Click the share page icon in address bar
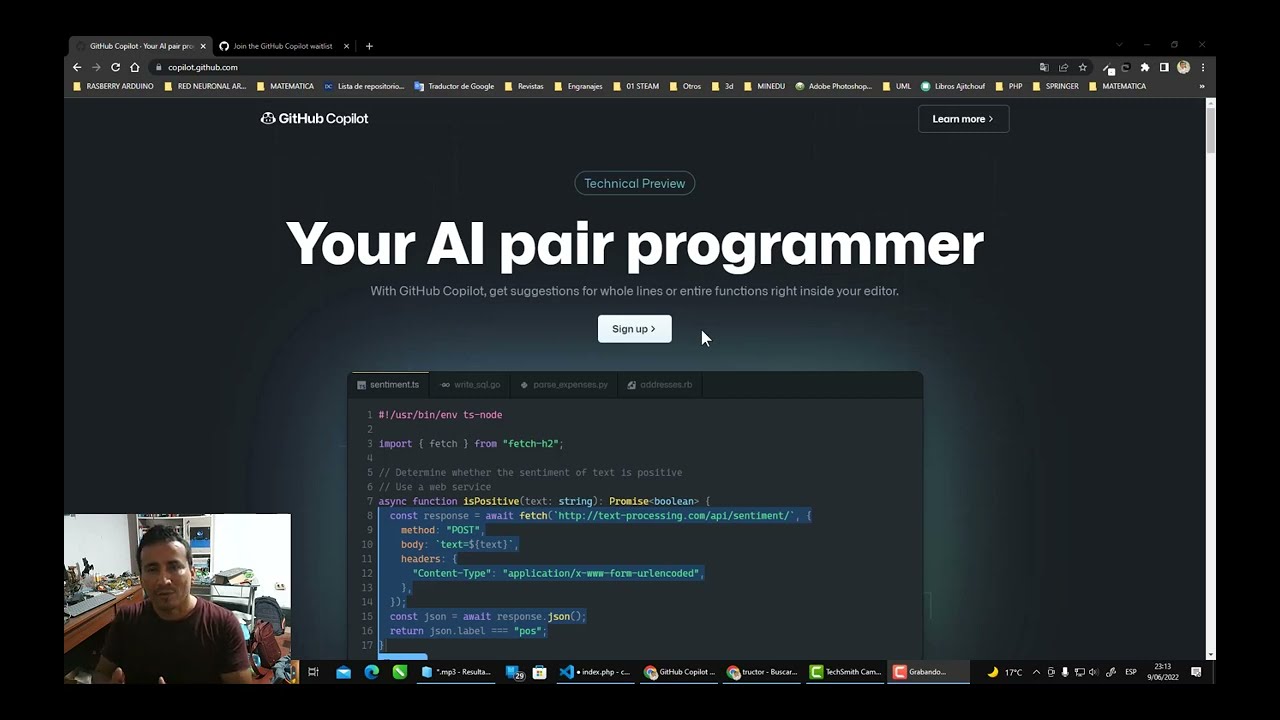 [1063, 67]
